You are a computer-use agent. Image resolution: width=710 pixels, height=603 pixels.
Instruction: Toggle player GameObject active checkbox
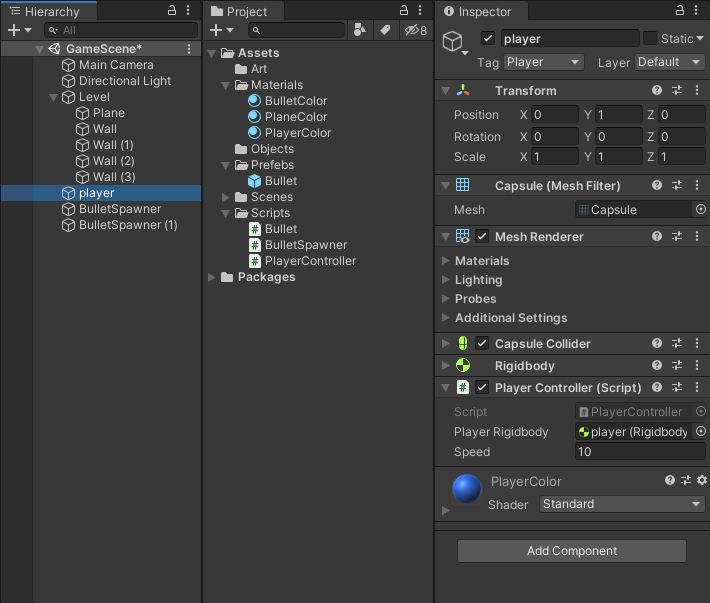point(488,38)
